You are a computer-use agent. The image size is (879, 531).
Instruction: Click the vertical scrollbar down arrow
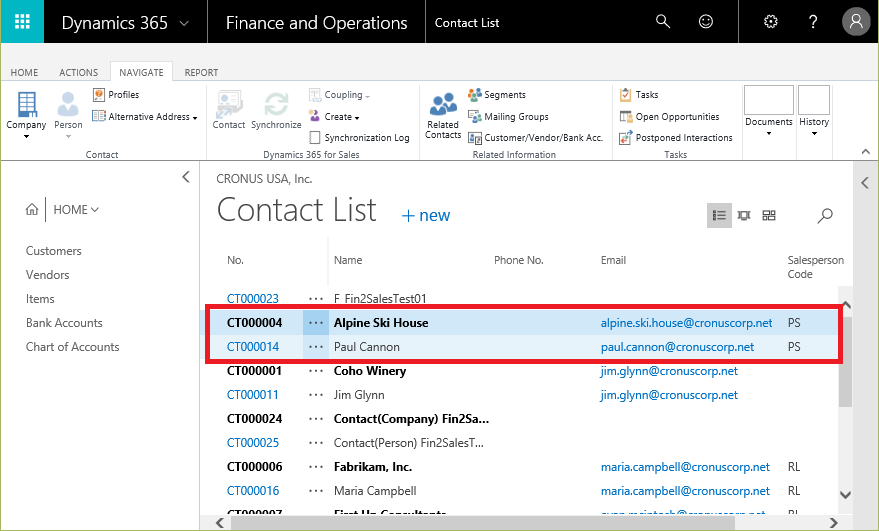[x=845, y=495]
